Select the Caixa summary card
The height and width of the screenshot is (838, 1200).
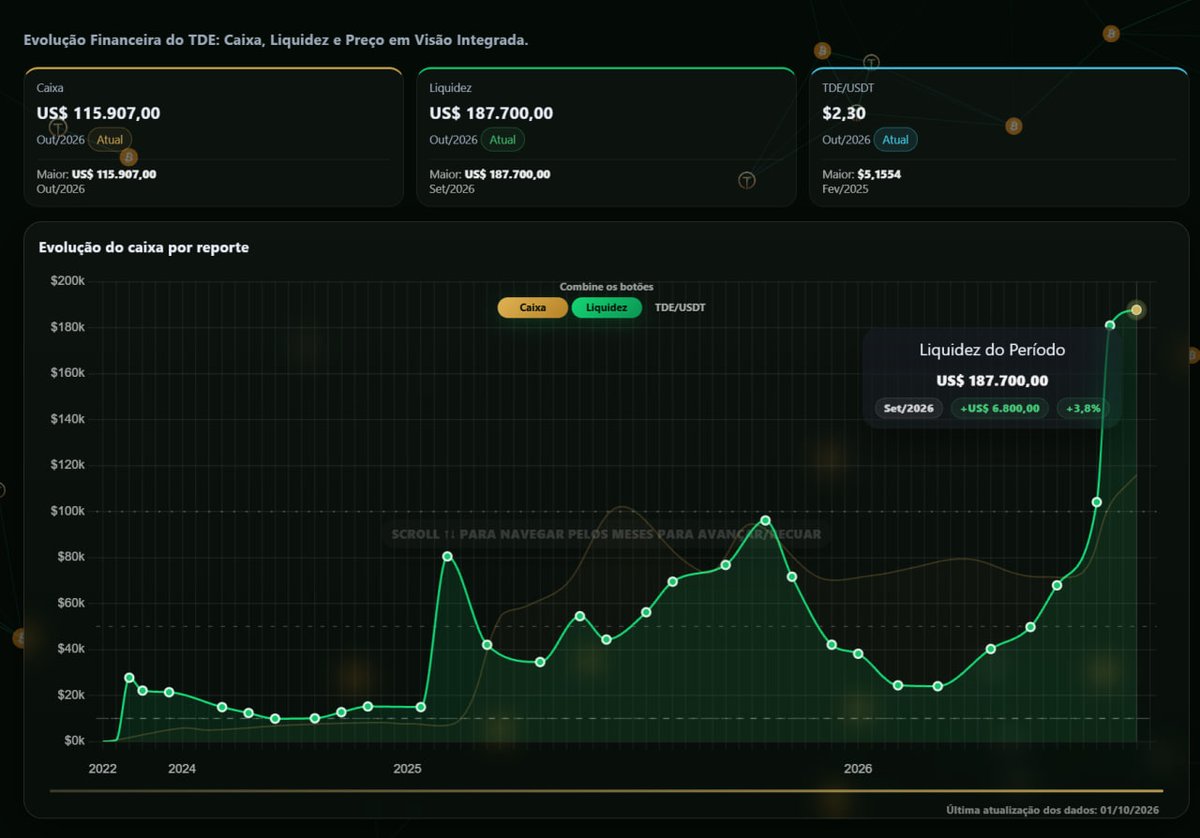pyautogui.click(x=213, y=137)
